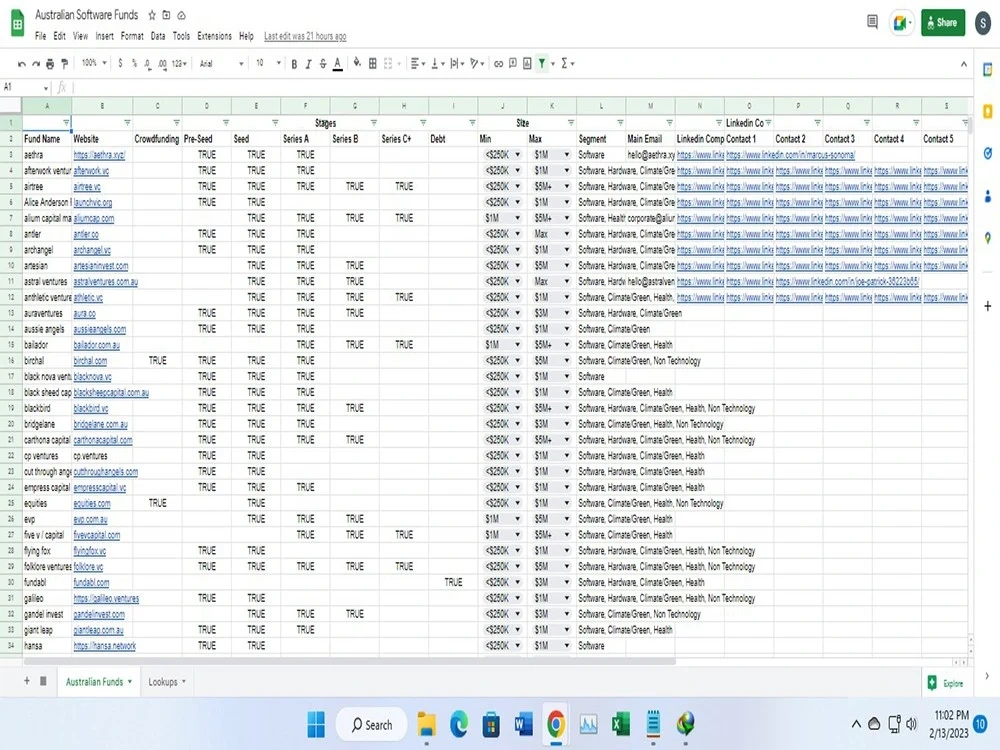Toggle italic formatting
The image size is (1000, 750).
(308, 64)
